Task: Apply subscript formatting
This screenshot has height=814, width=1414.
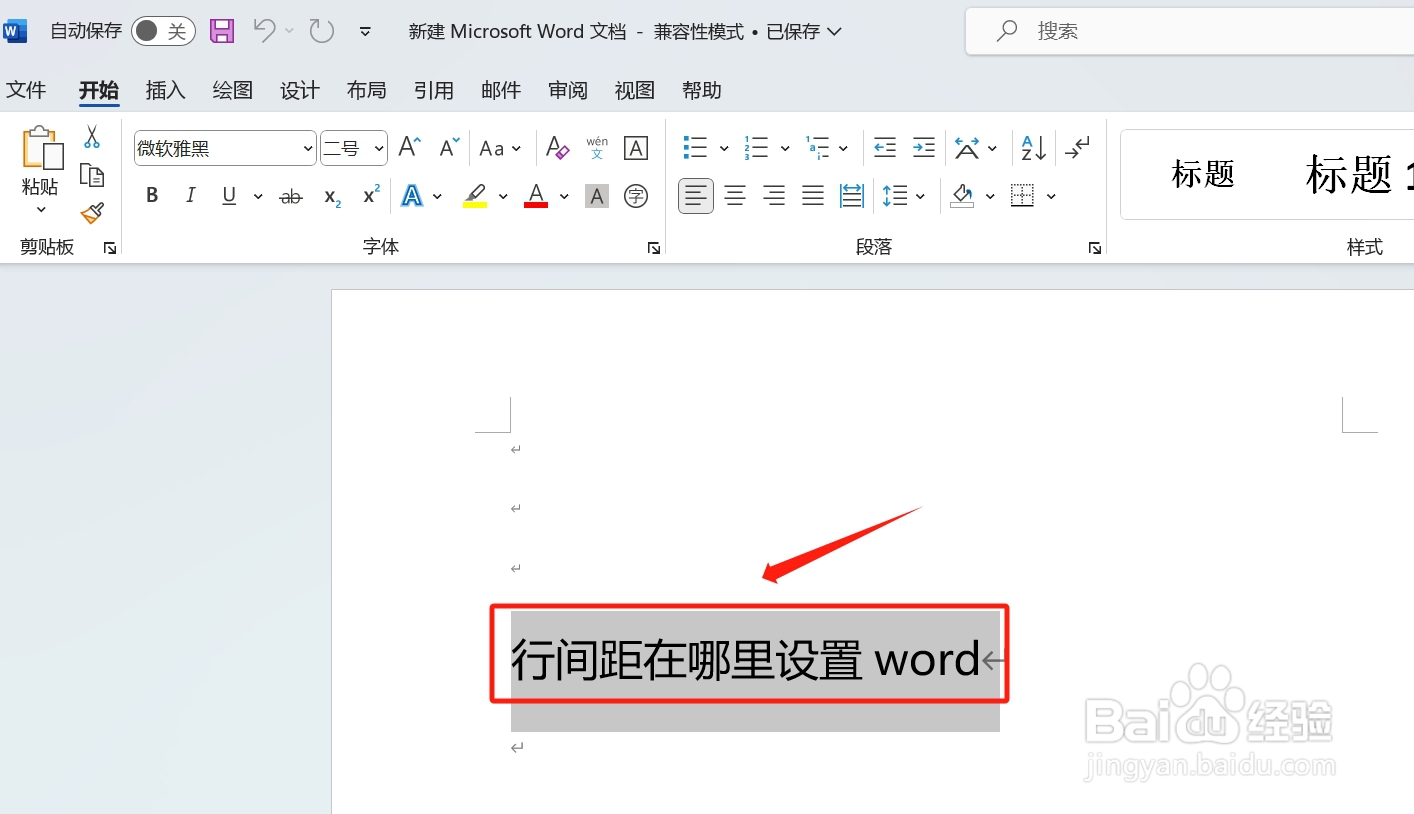Action: click(330, 196)
